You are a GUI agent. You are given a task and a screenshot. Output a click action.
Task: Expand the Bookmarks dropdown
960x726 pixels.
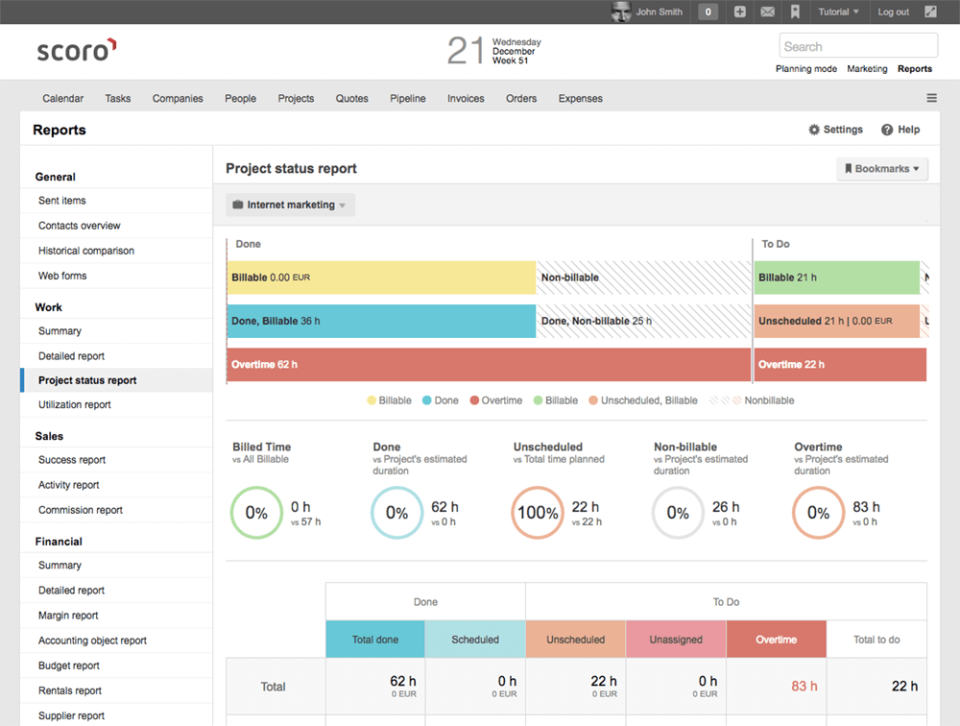click(881, 168)
